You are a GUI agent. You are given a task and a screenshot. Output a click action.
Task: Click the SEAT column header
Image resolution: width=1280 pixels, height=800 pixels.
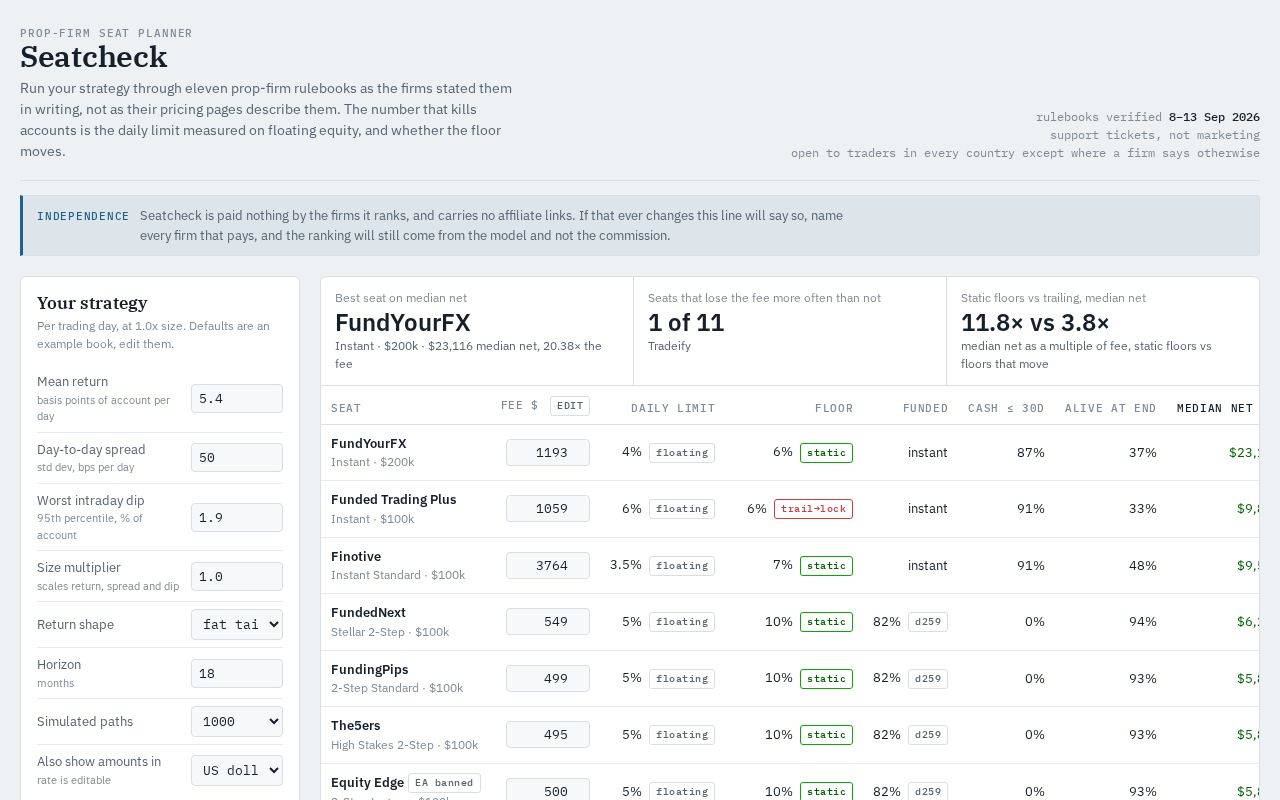click(346, 408)
